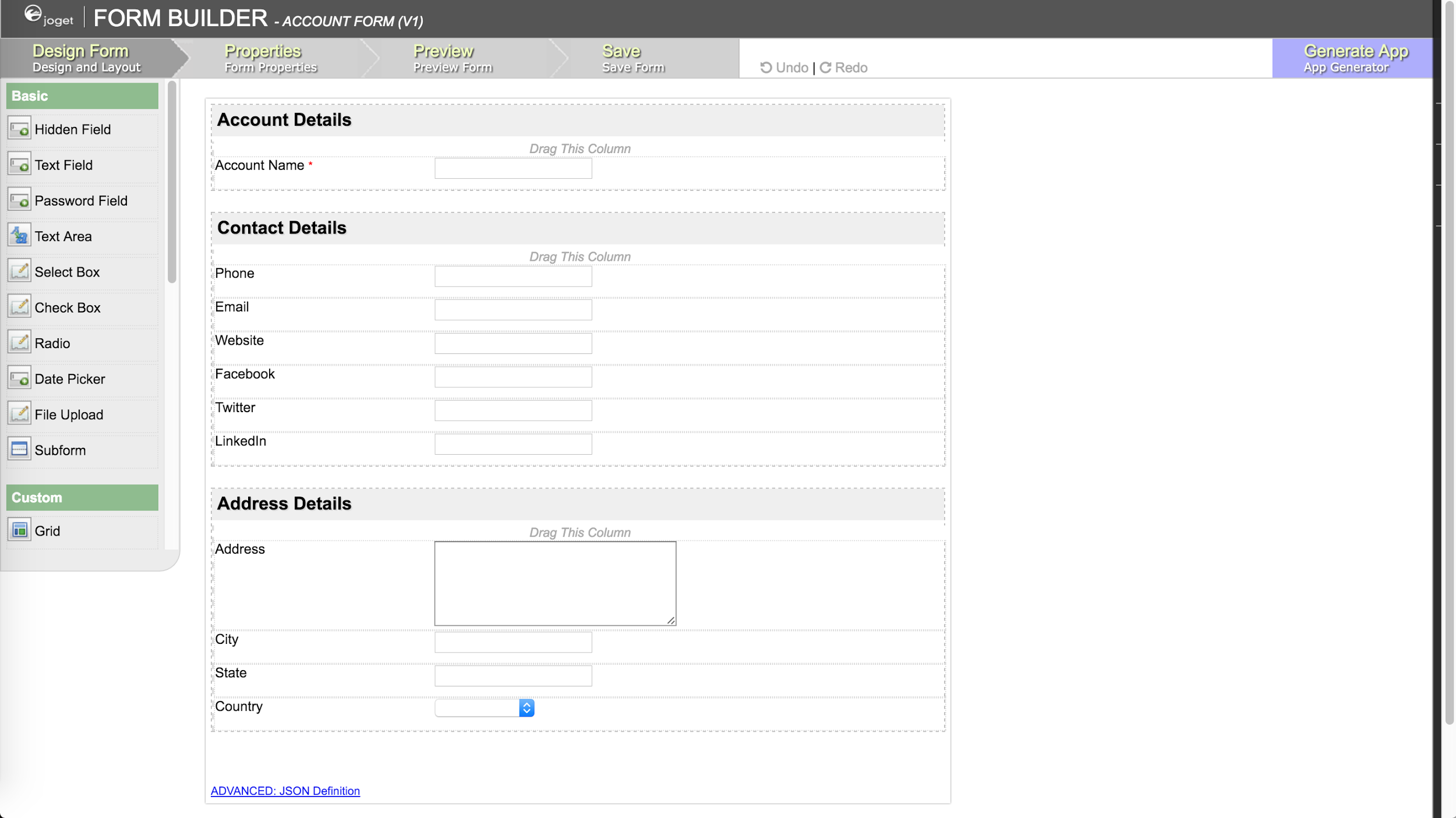The width and height of the screenshot is (1456, 818).
Task: Click the Radio palette icon
Action: (19, 343)
